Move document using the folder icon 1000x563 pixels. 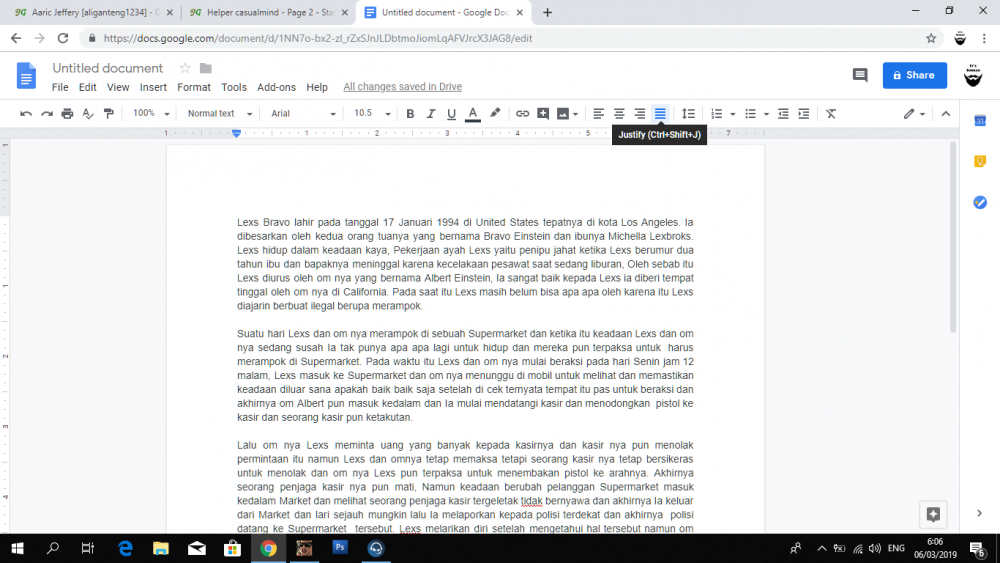click(205, 68)
